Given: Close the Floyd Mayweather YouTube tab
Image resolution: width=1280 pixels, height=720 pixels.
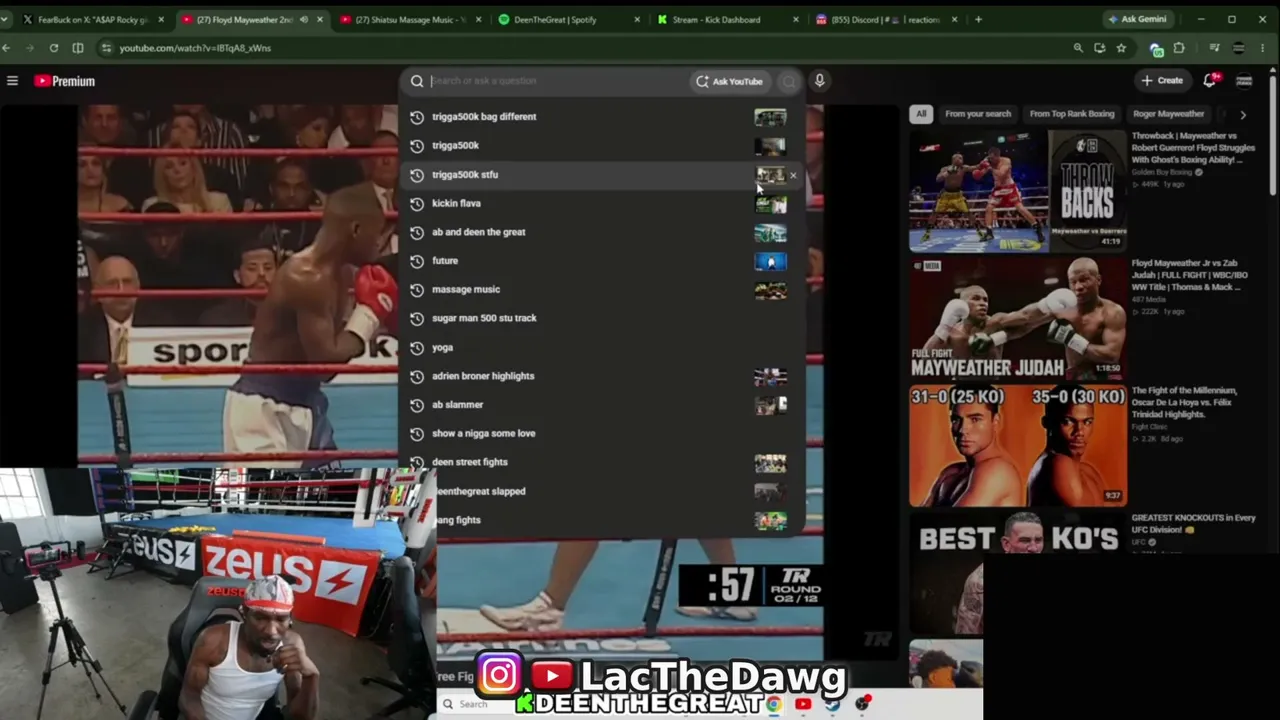Looking at the screenshot, I should click(320, 19).
